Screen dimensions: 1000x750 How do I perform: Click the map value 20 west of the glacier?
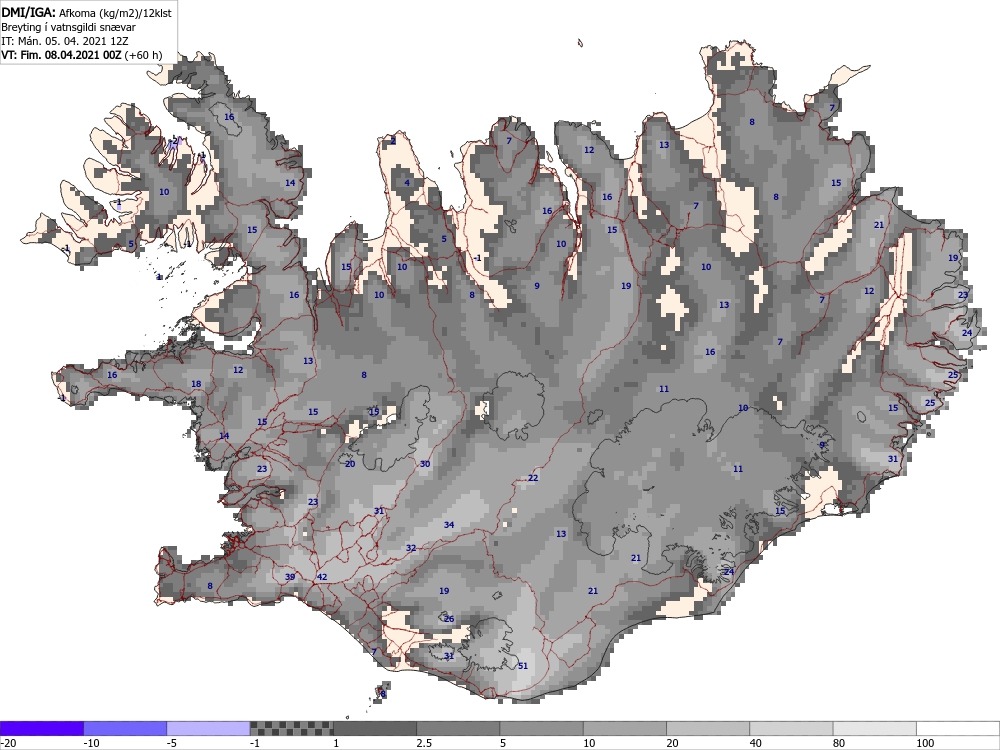click(x=350, y=464)
